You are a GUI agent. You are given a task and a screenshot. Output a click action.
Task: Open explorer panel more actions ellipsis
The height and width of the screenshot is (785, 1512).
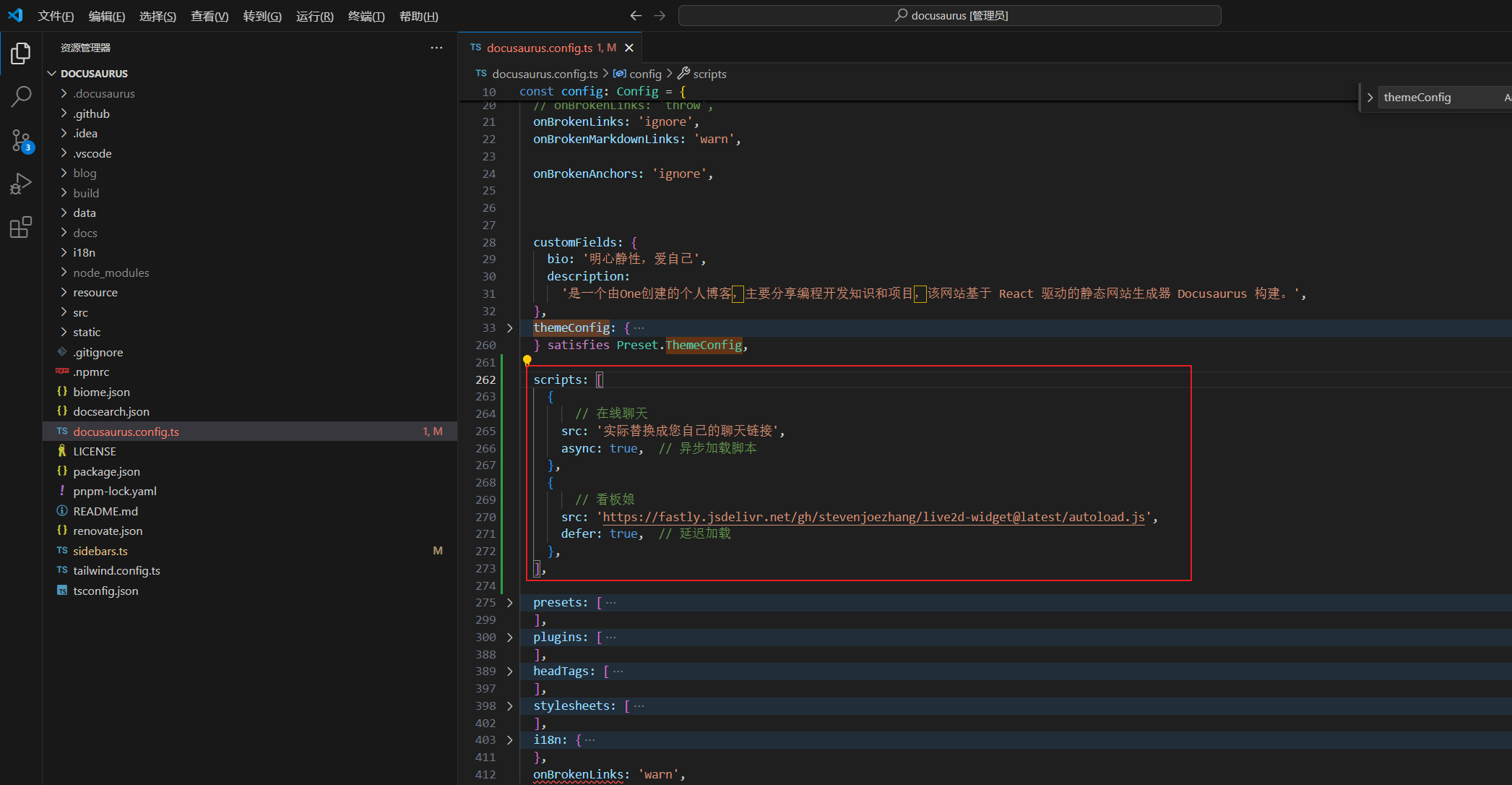pyautogui.click(x=436, y=48)
